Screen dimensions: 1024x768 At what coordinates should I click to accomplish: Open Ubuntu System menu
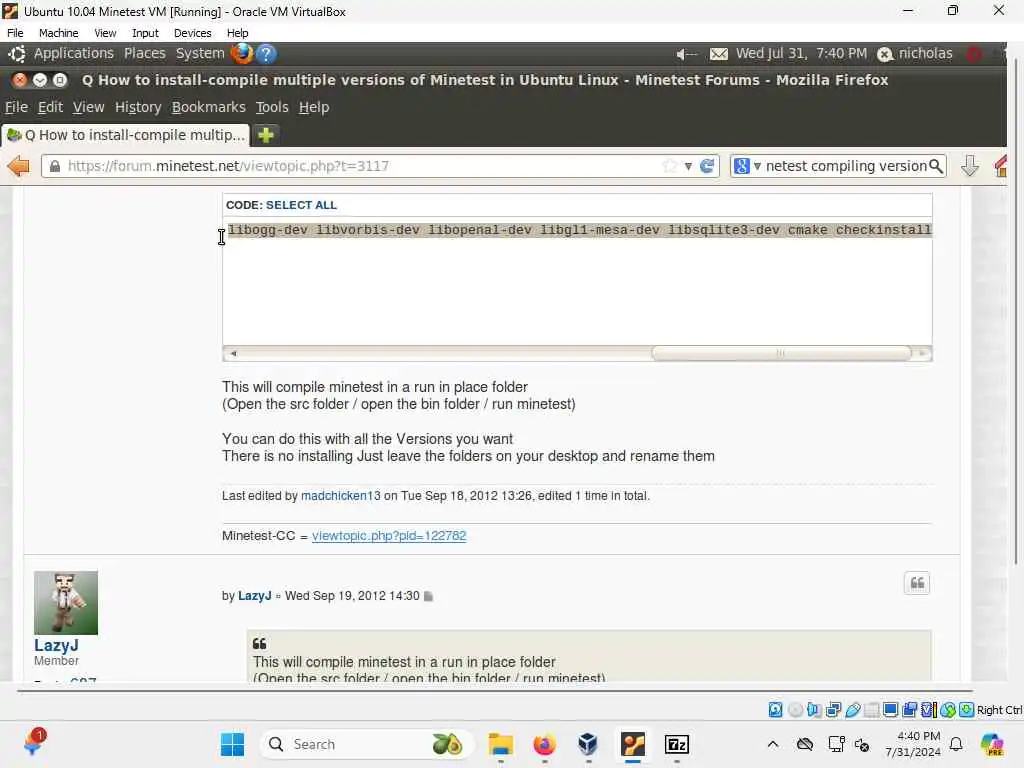point(200,54)
